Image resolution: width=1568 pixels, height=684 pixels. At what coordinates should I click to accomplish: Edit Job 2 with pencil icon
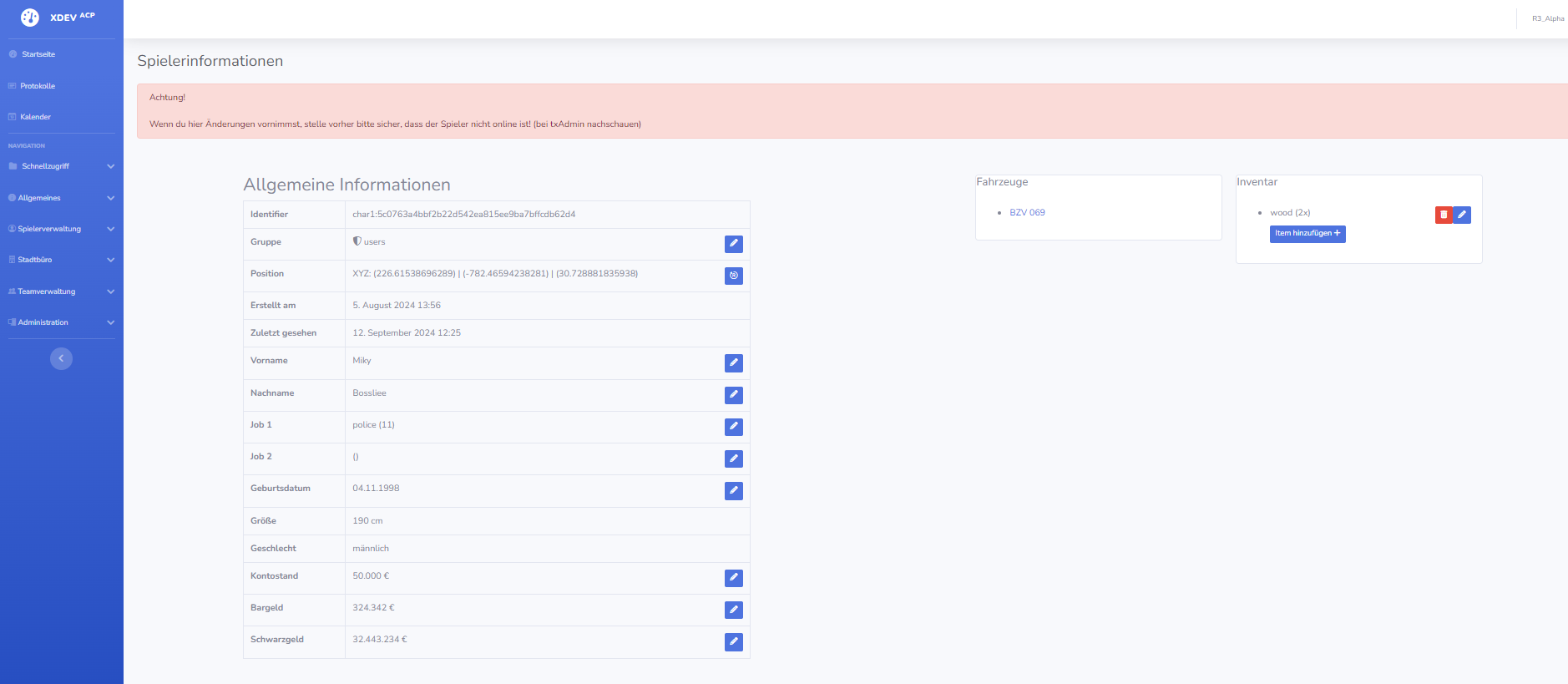(733, 459)
